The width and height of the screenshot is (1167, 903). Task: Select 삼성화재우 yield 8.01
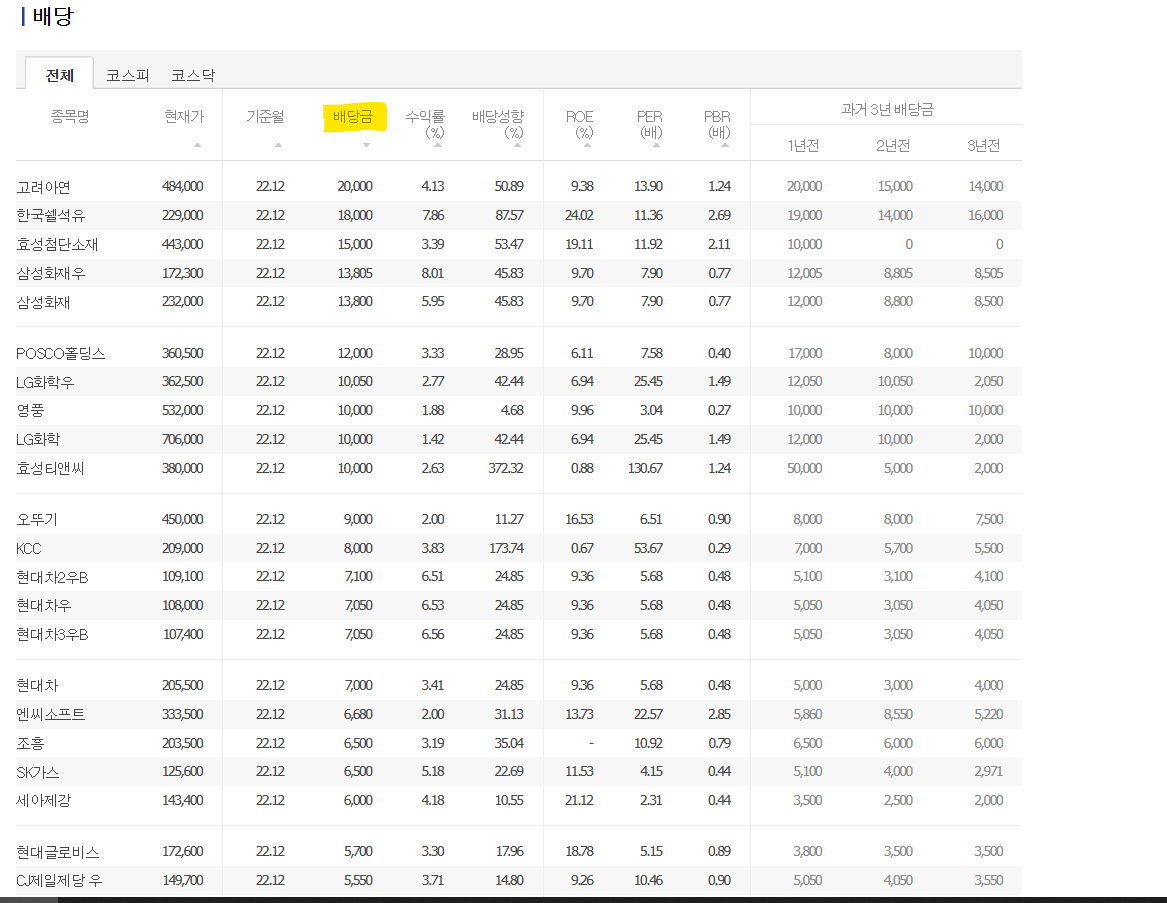point(432,273)
